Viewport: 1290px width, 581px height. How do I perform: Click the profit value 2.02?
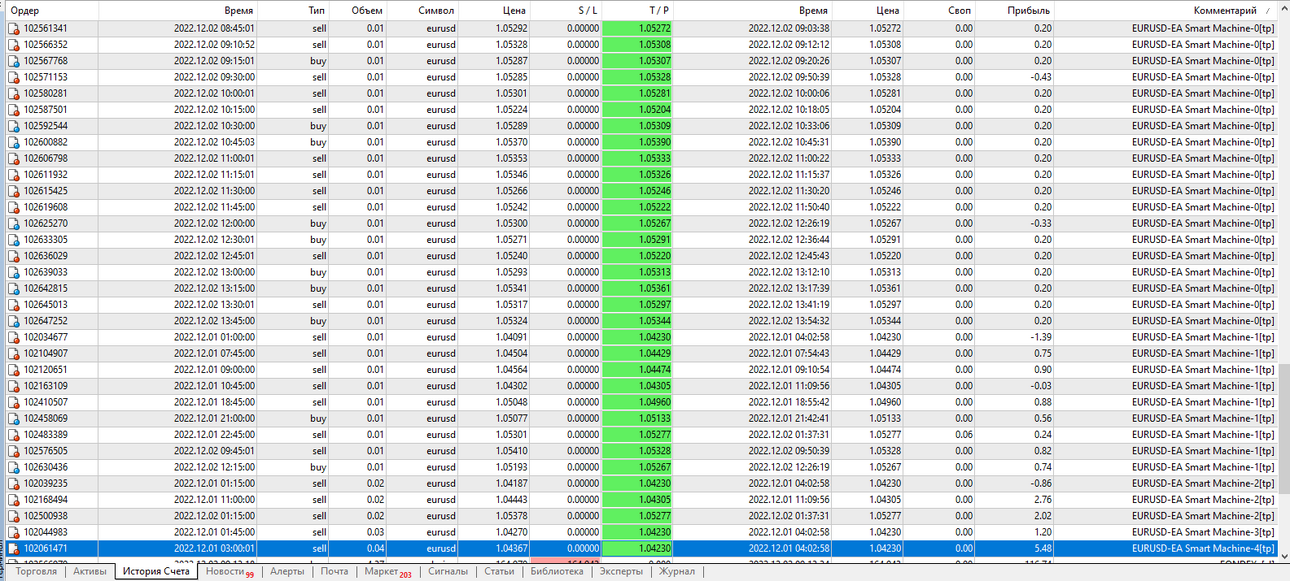click(x=1042, y=516)
